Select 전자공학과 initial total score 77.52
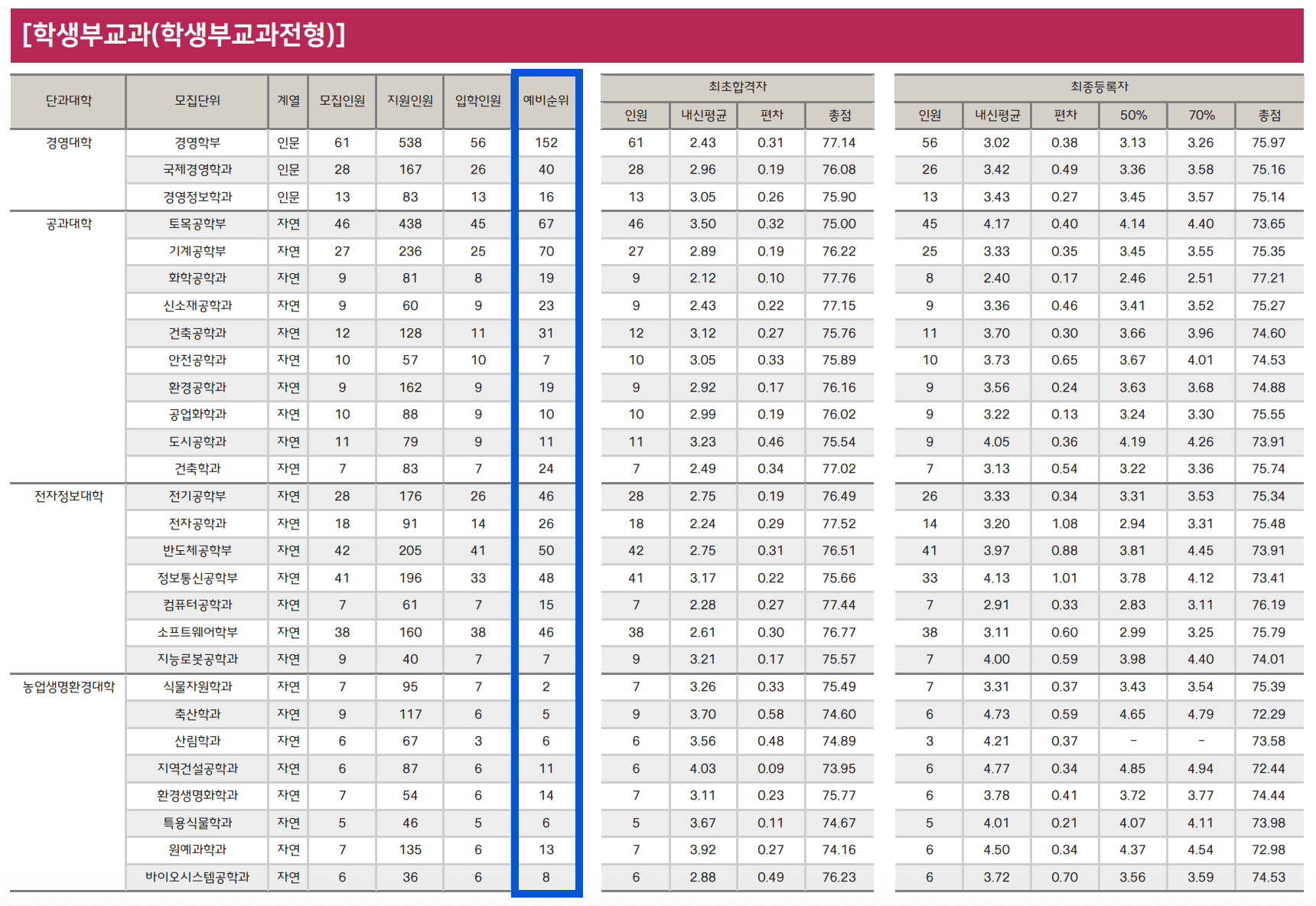 839,524
